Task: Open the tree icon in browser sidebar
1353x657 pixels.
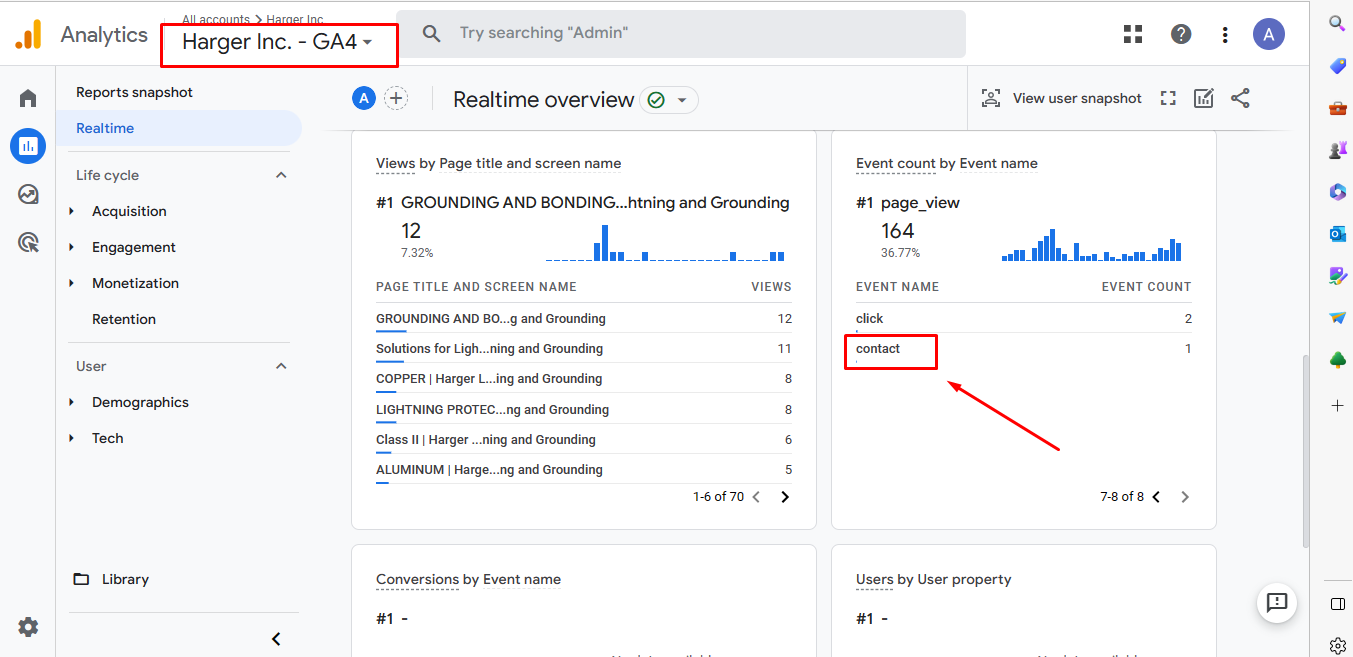Action: click(x=1337, y=360)
